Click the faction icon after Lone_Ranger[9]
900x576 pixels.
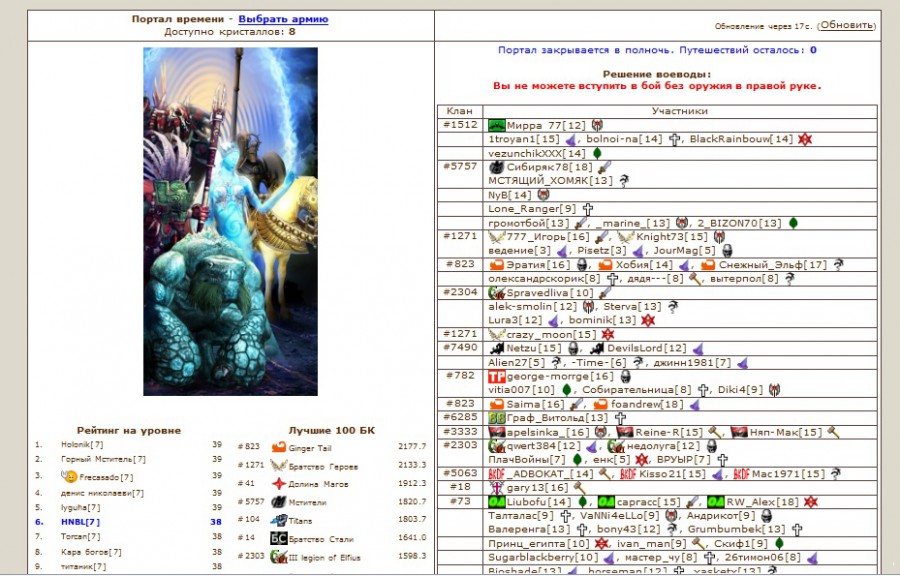coord(588,209)
